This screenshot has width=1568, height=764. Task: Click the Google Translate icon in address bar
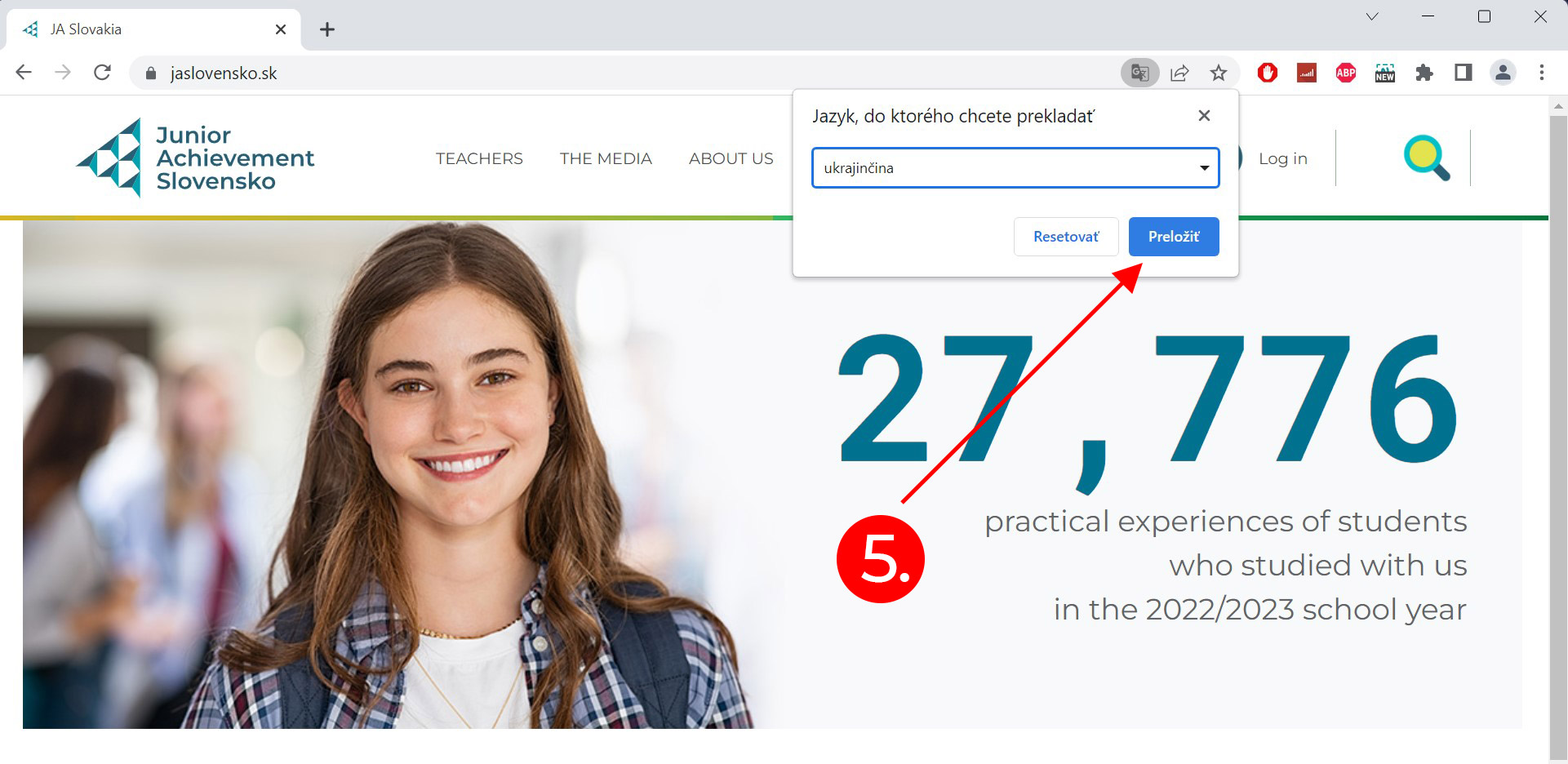pos(1139,73)
